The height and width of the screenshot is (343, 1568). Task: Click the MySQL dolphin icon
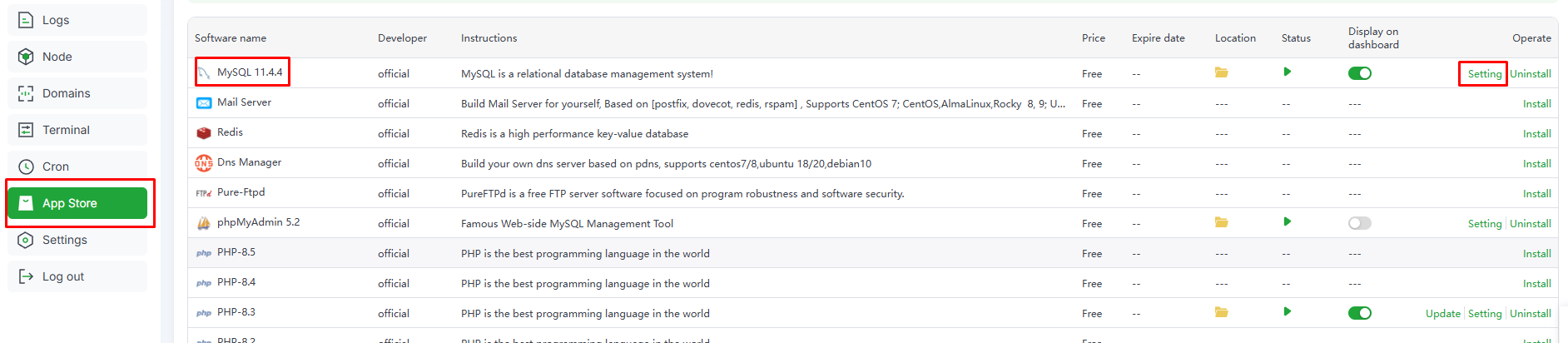(x=204, y=73)
